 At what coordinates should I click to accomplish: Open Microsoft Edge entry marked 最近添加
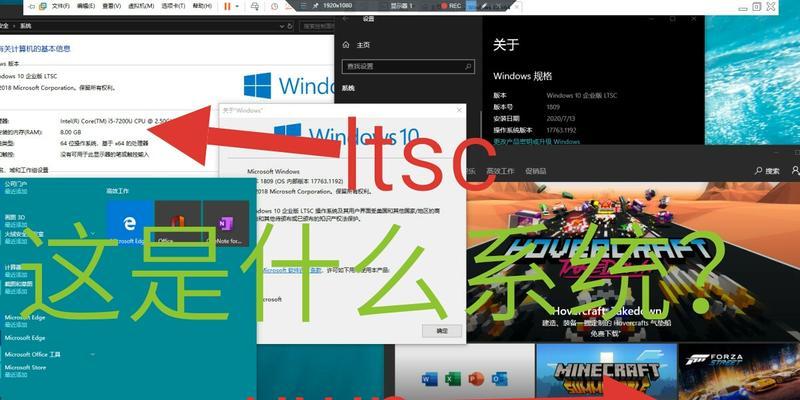point(24,320)
